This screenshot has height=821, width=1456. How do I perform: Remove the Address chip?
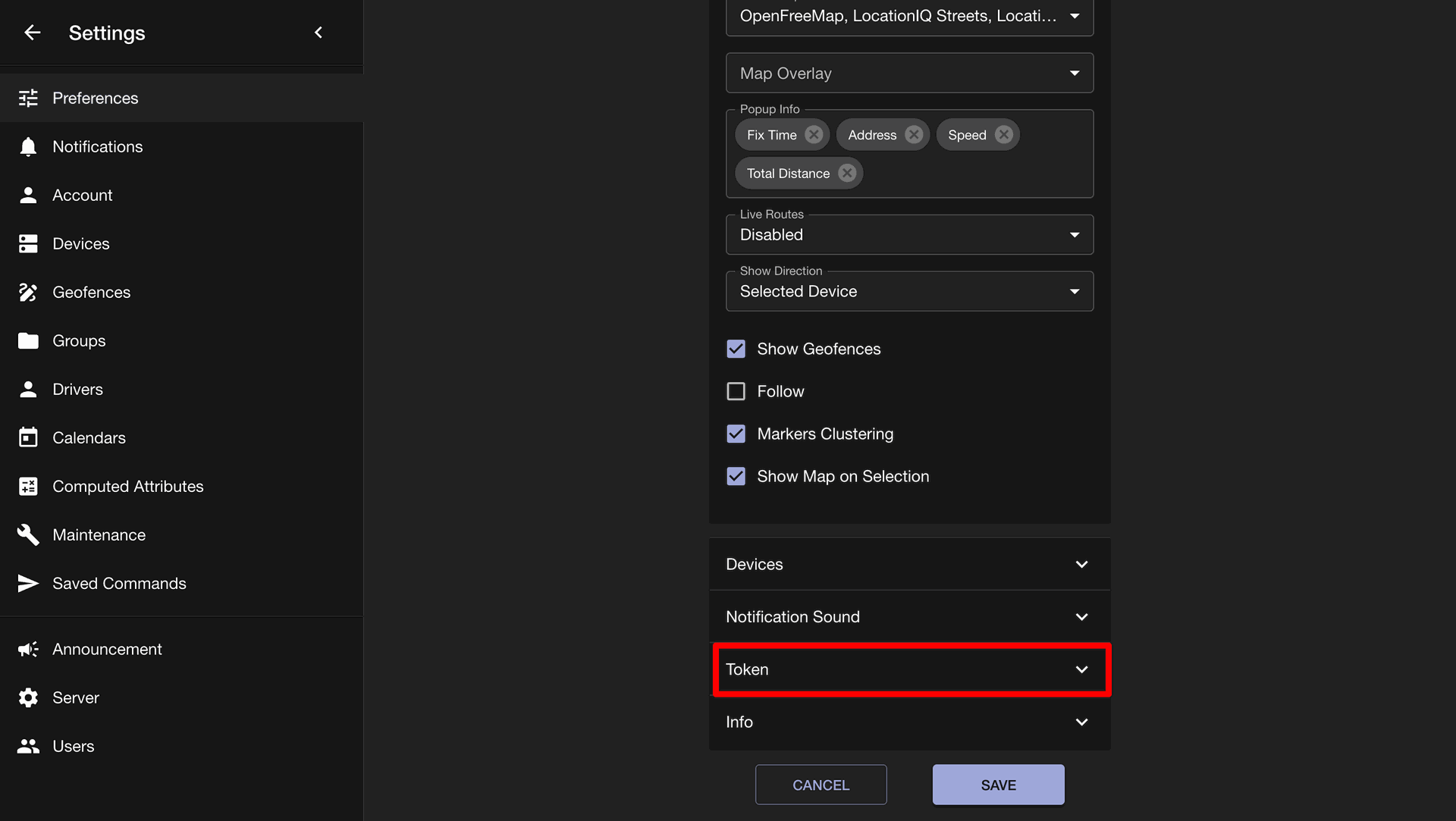914,135
